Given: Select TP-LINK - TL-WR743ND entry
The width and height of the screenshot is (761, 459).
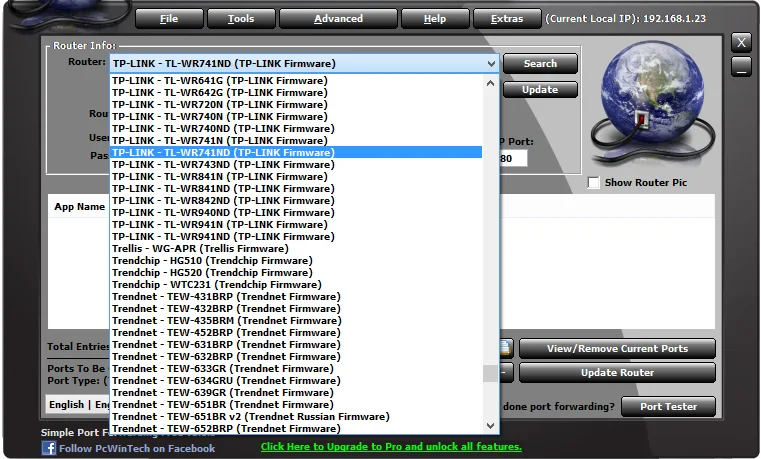Looking at the screenshot, I should tap(296, 164).
